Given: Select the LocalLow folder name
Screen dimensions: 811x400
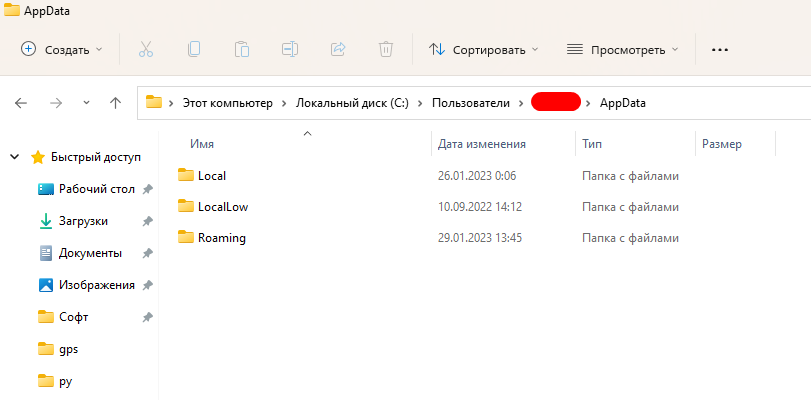Looking at the screenshot, I should coord(223,207).
